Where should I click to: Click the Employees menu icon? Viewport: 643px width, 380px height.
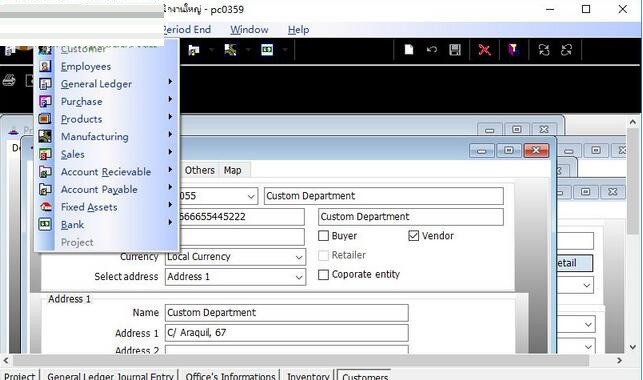pyautogui.click(x=45, y=66)
